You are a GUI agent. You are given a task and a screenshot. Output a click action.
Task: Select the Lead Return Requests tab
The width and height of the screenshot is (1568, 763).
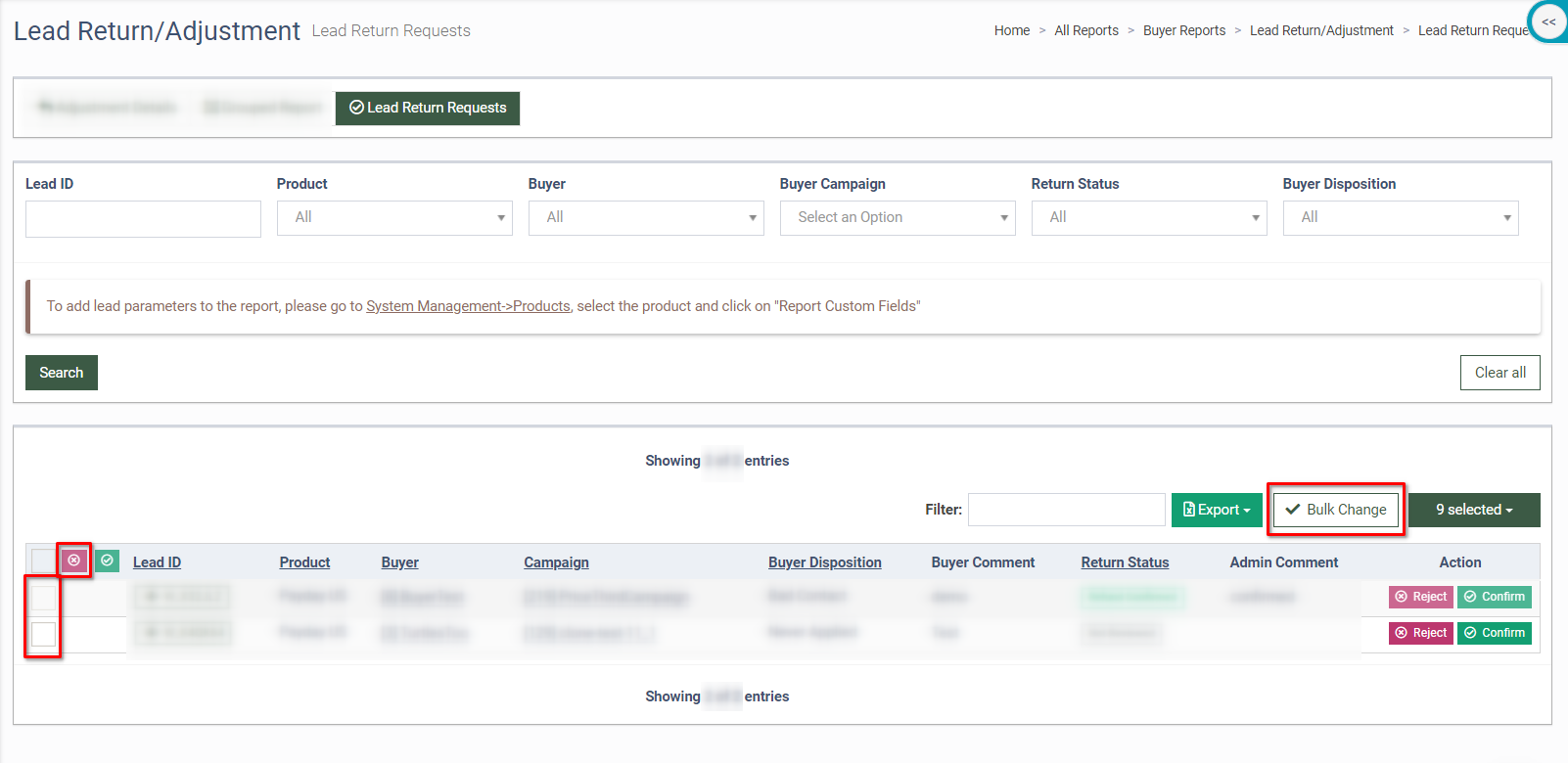click(428, 108)
